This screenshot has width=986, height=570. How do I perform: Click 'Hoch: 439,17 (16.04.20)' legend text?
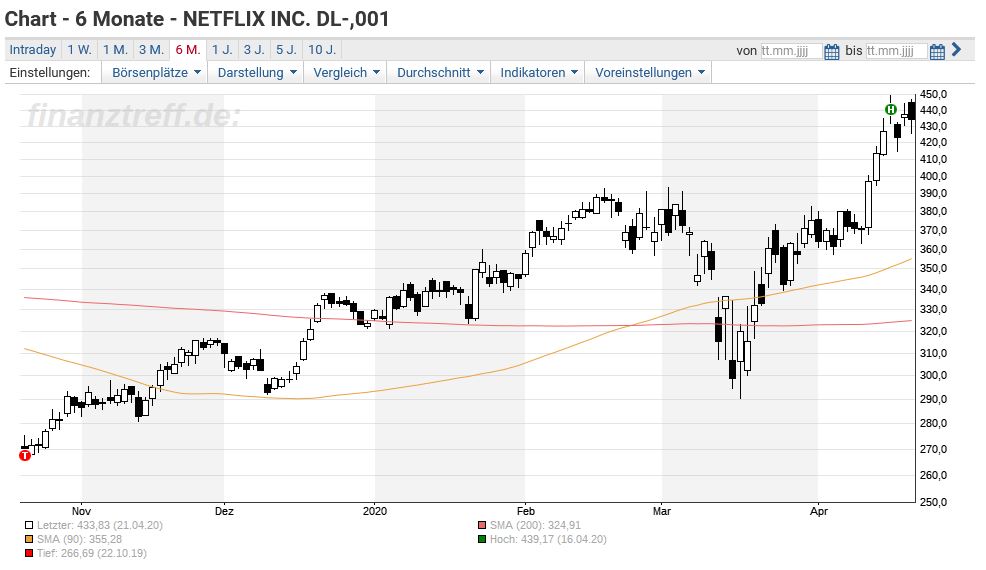pyautogui.click(x=548, y=539)
